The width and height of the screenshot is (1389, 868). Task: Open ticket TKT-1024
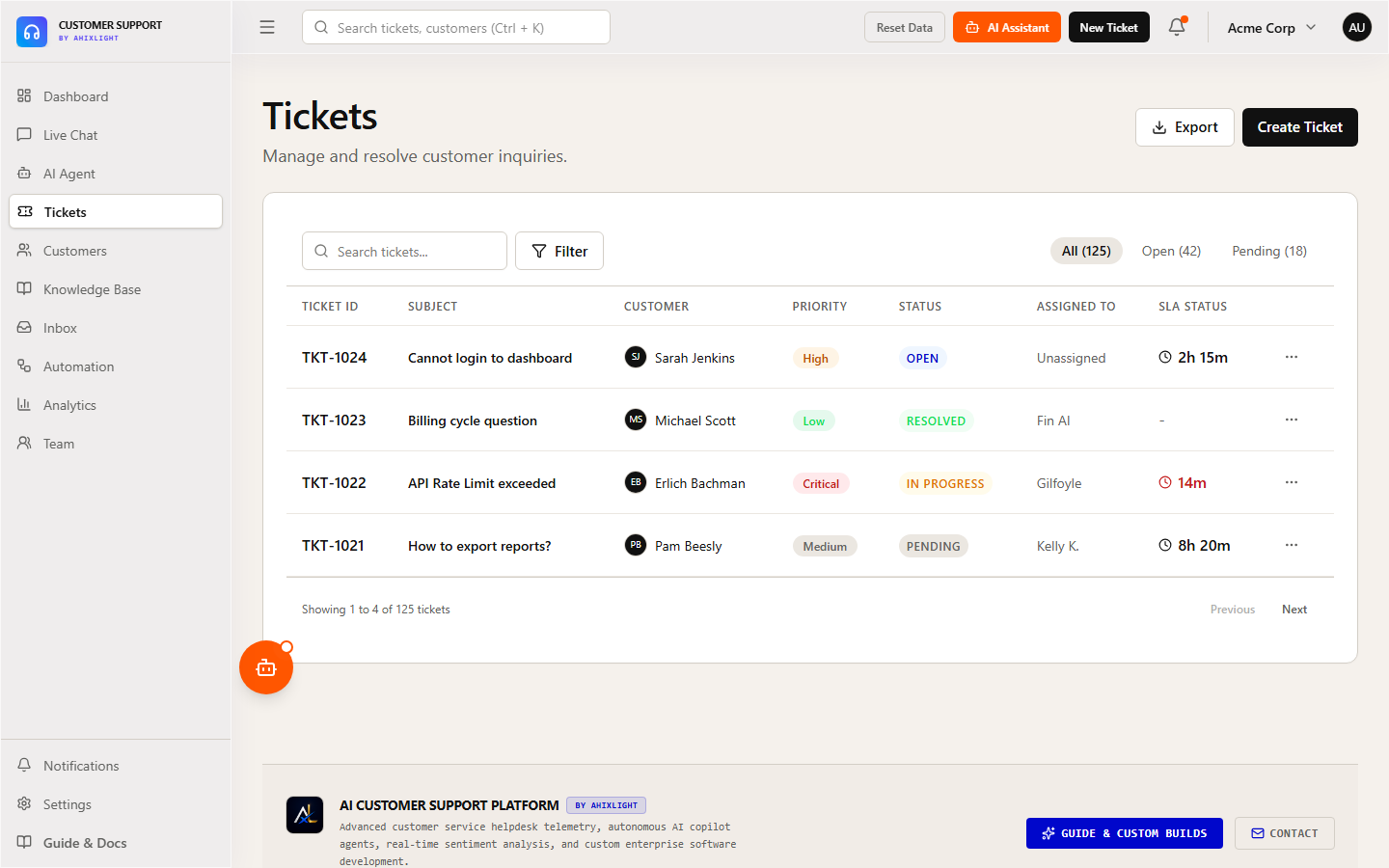click(334, 358)
